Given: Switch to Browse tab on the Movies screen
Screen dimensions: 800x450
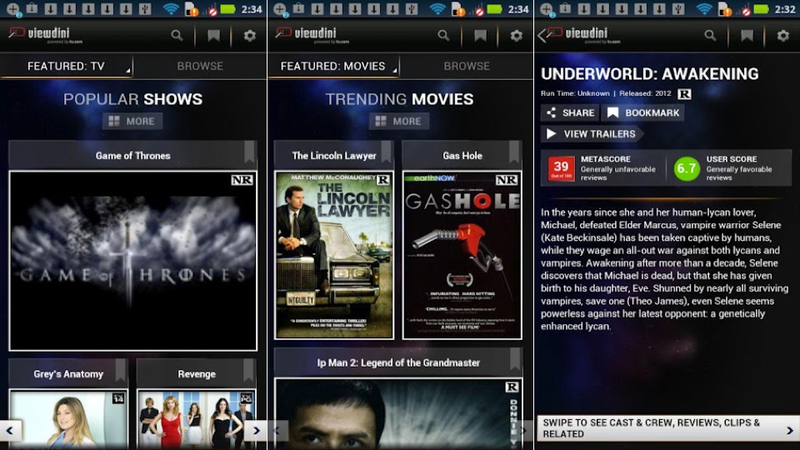Looking at the screenshot, I should coord(467,66).
